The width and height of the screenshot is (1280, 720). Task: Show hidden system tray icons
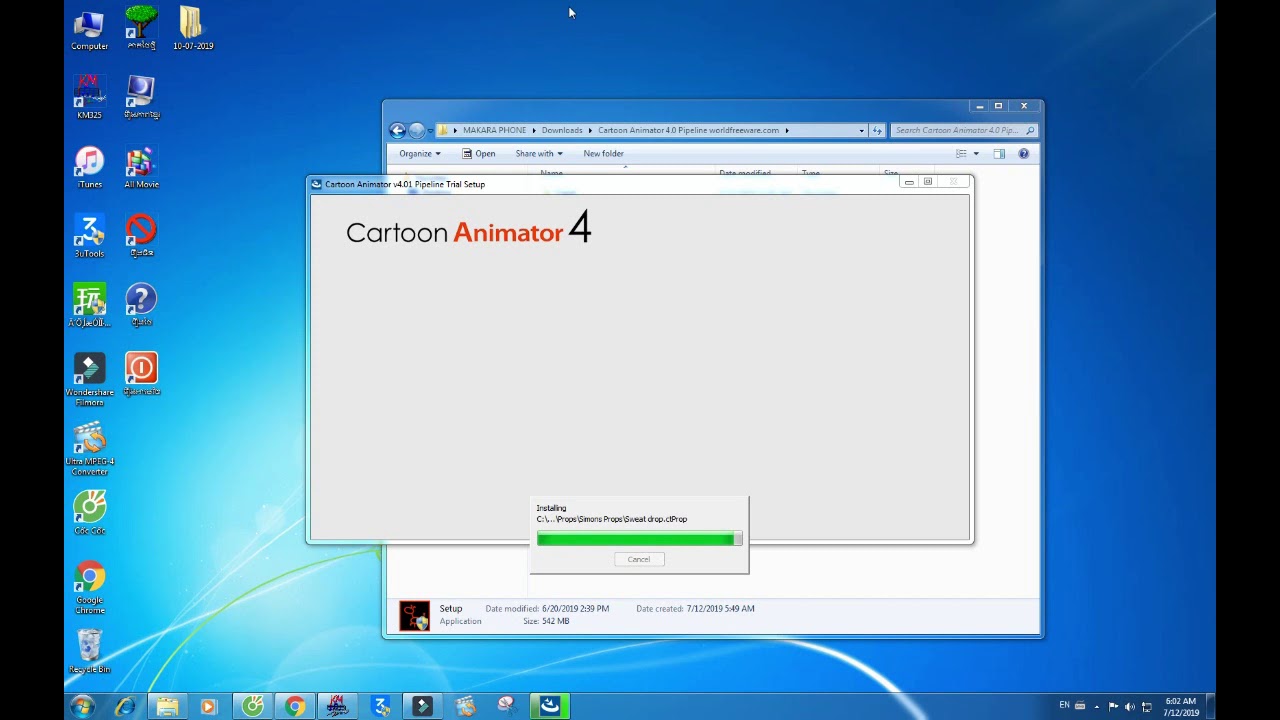point(1096,706)
